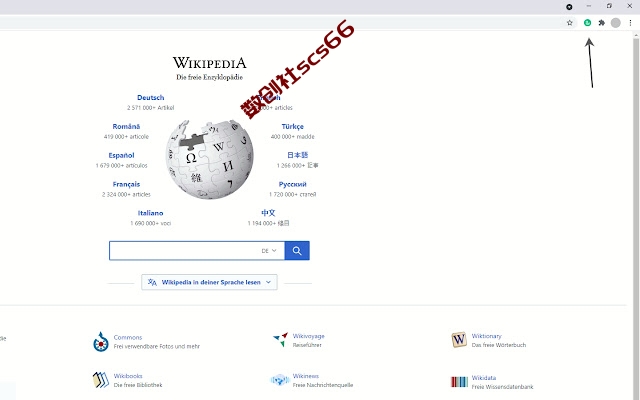Click the WIKIPEDIA wordmark heading

coord(209,63)
